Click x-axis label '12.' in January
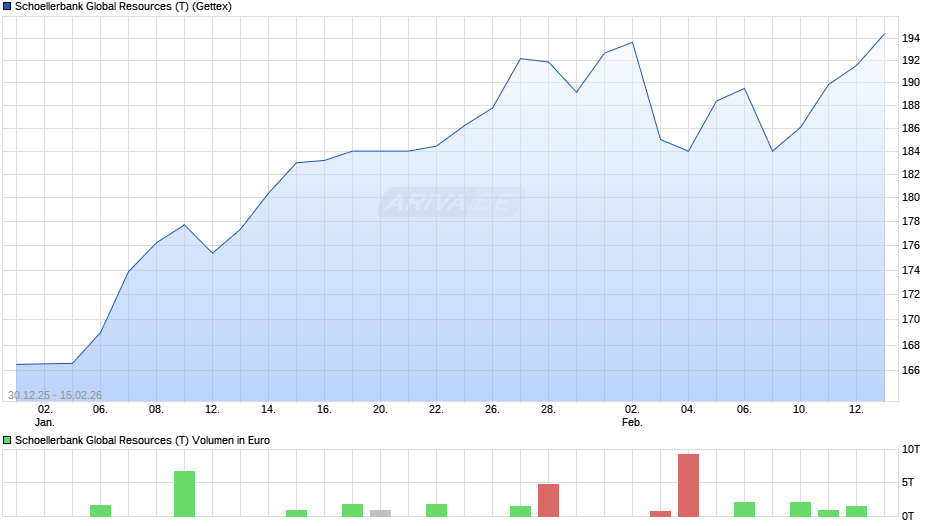This screenshot has height=526, width=940. click(x=212, y=410)
